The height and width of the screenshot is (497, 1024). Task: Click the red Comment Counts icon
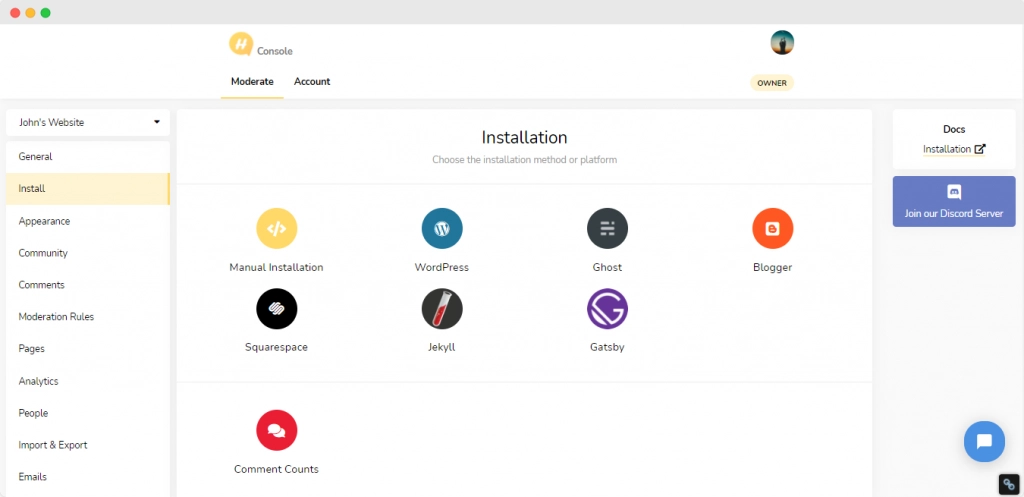(x=276, y=430)
